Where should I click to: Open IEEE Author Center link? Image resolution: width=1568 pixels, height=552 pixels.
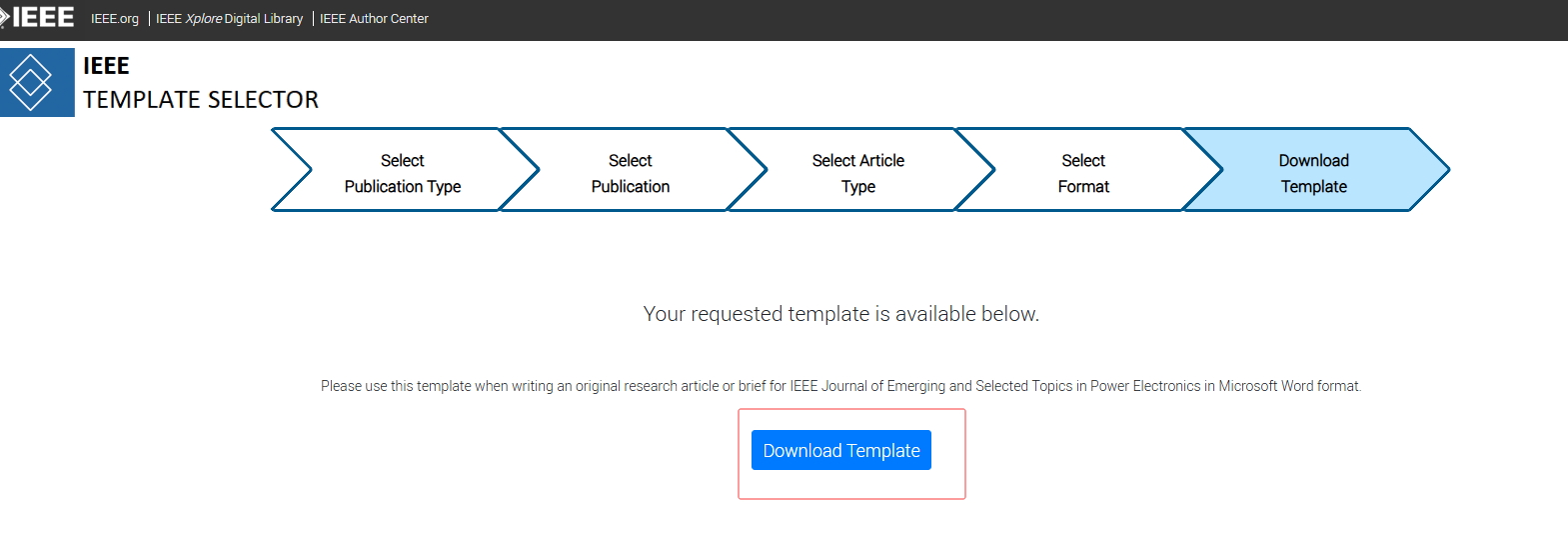(x=374, y=18)
